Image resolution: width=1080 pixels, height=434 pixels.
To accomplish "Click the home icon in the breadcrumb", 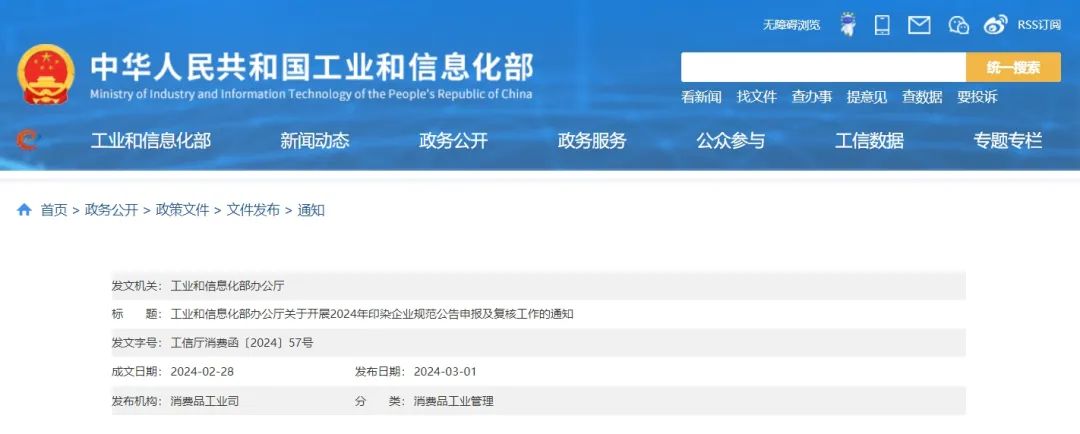I will [24, 210].
